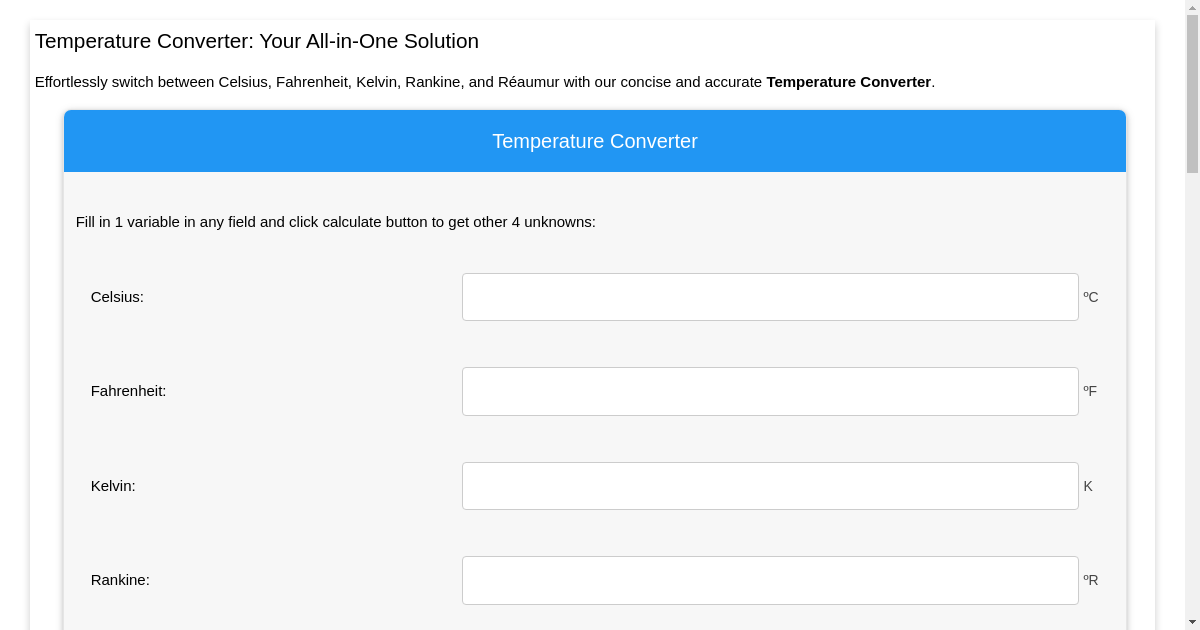Click the ºF unit label
Screen dimensions: 1200x630
pos(1090,390)
